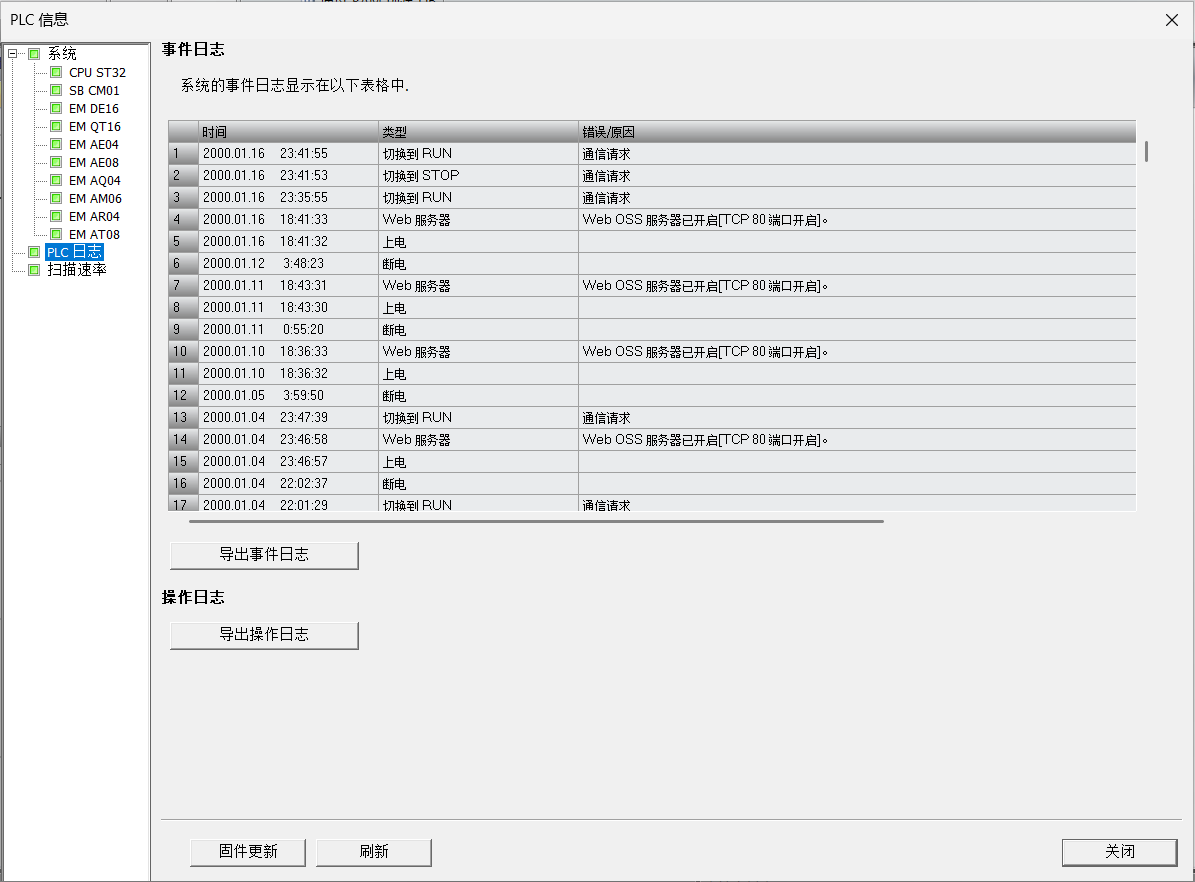Click the 固件更新 button
The height and width of the screenshot is (882, 1195).
click(248, 852)
